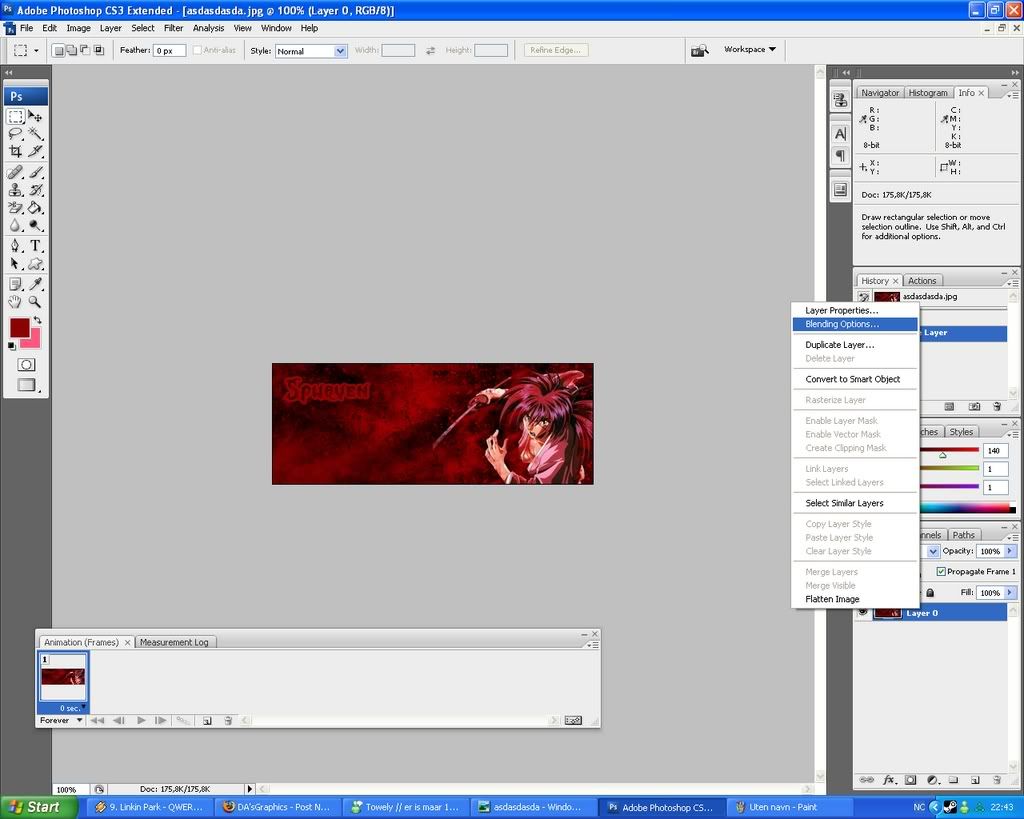Select the Rectangular Marquee tool

point(16,117)
